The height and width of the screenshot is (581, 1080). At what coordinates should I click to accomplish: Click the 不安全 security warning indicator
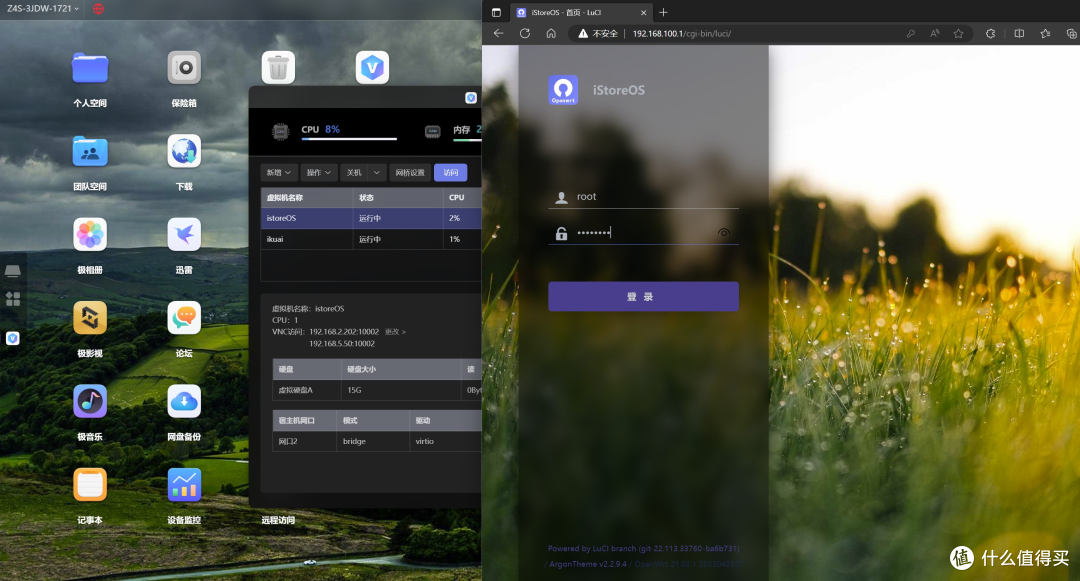pos(598,33)
